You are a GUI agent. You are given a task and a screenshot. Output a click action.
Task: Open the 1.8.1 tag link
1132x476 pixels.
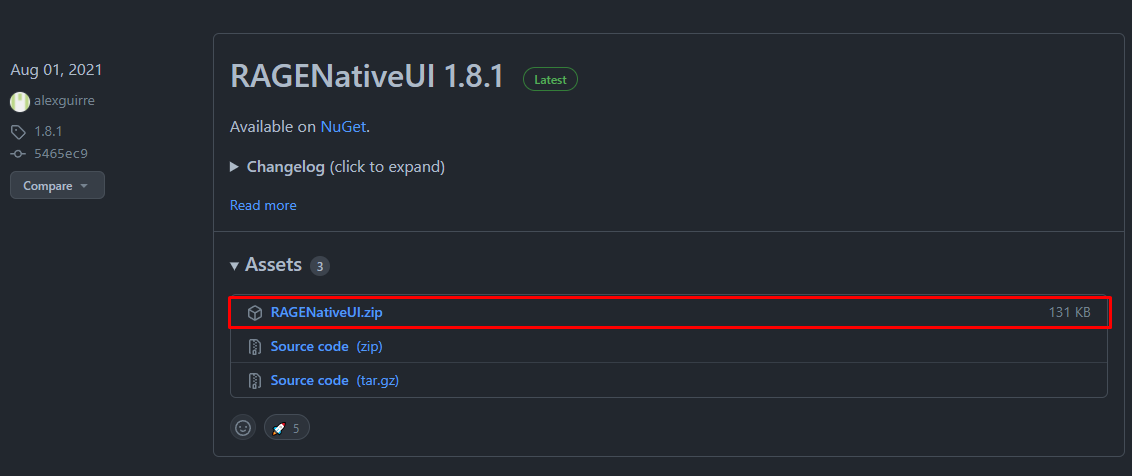tap(48, 132)
